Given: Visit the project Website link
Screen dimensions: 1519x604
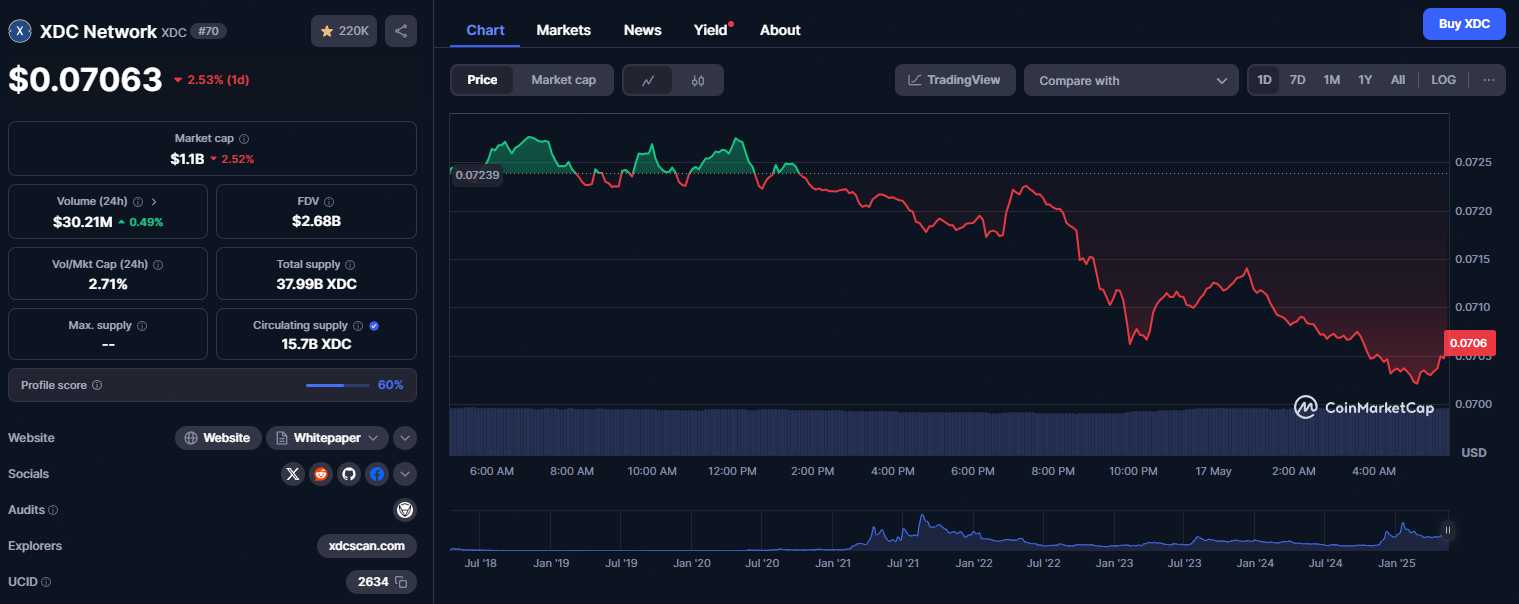Looking at the screenshot, I should [x=218, y=438].
